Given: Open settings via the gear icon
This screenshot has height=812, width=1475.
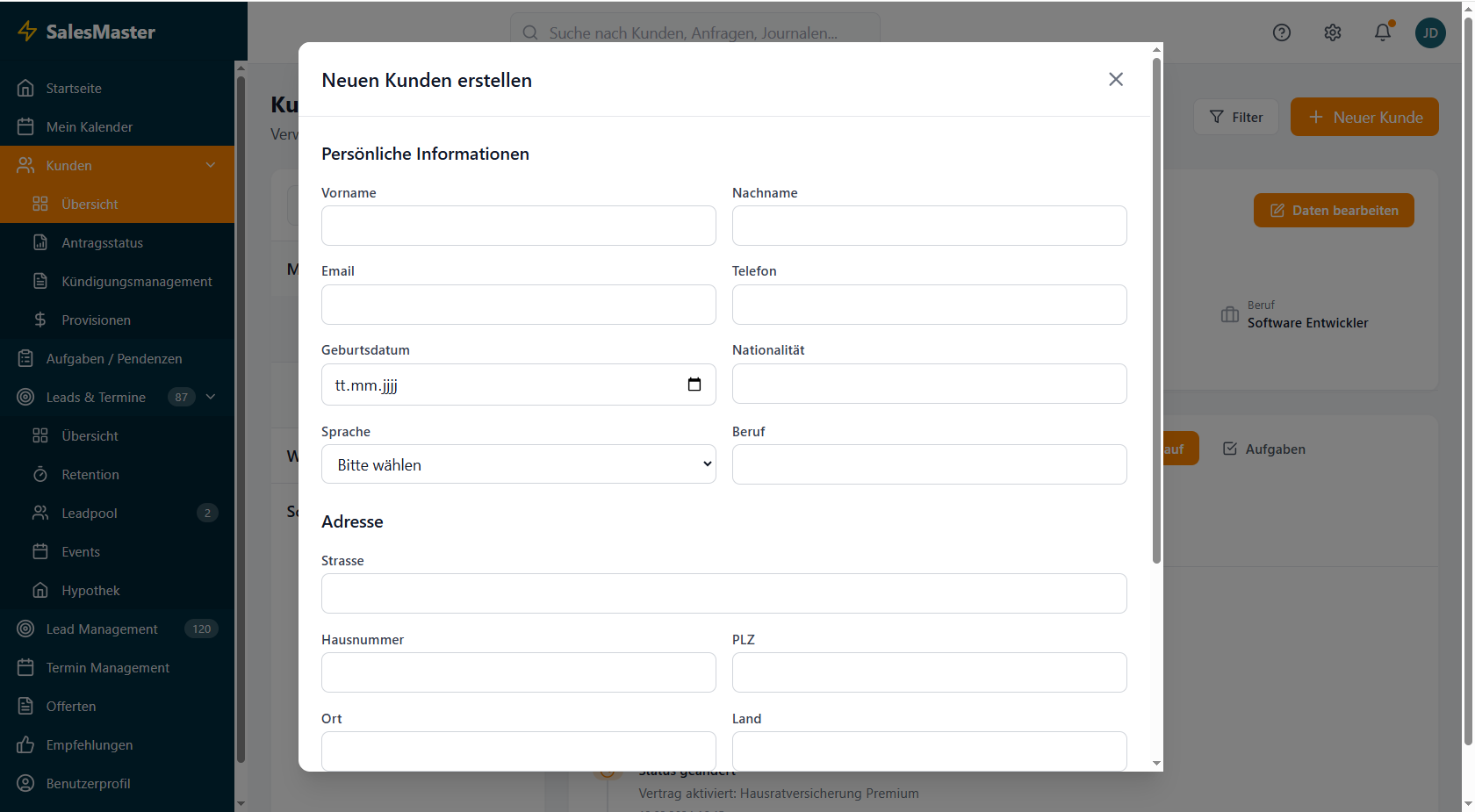Looking at the screenshot, I should tap(1332, 32).
